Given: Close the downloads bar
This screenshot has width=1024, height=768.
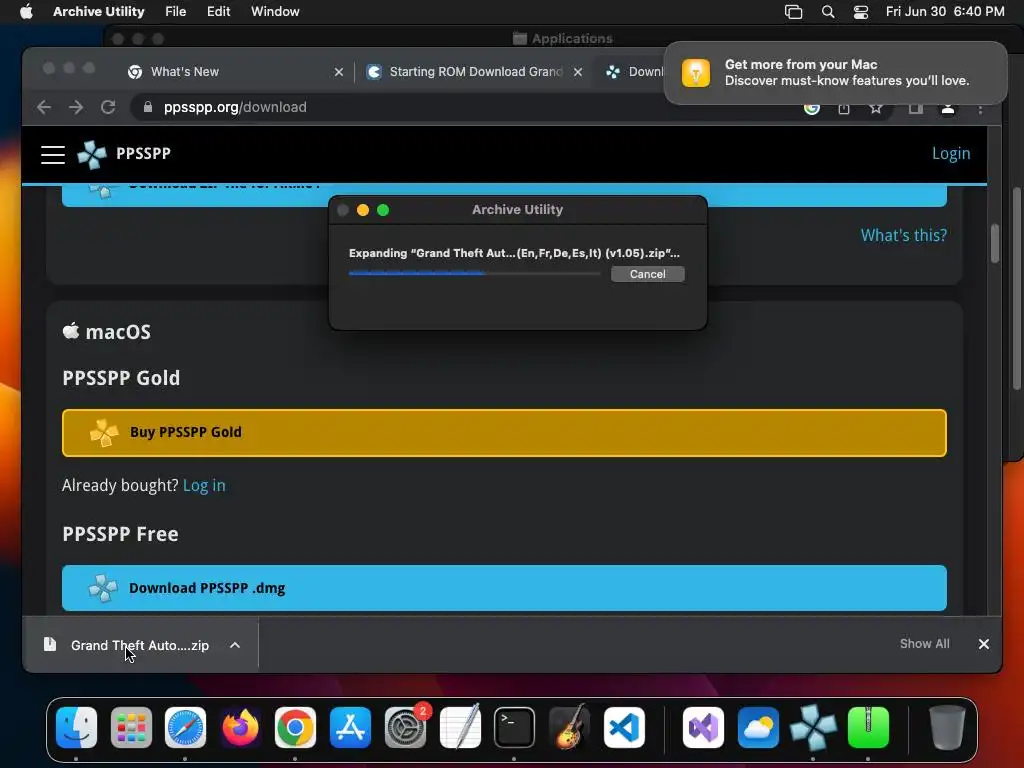Looking at the screenshot, I should (x=984, y=644).
